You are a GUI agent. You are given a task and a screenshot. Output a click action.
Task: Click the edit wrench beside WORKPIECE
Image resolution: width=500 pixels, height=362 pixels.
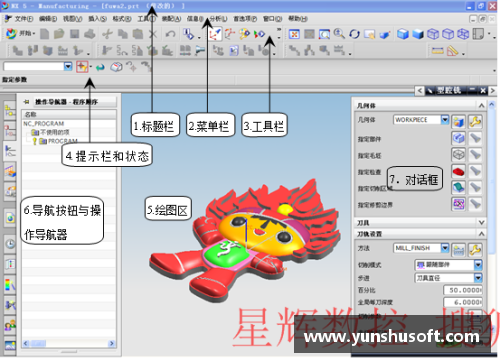pyautogui.click(x=475, y=122)
